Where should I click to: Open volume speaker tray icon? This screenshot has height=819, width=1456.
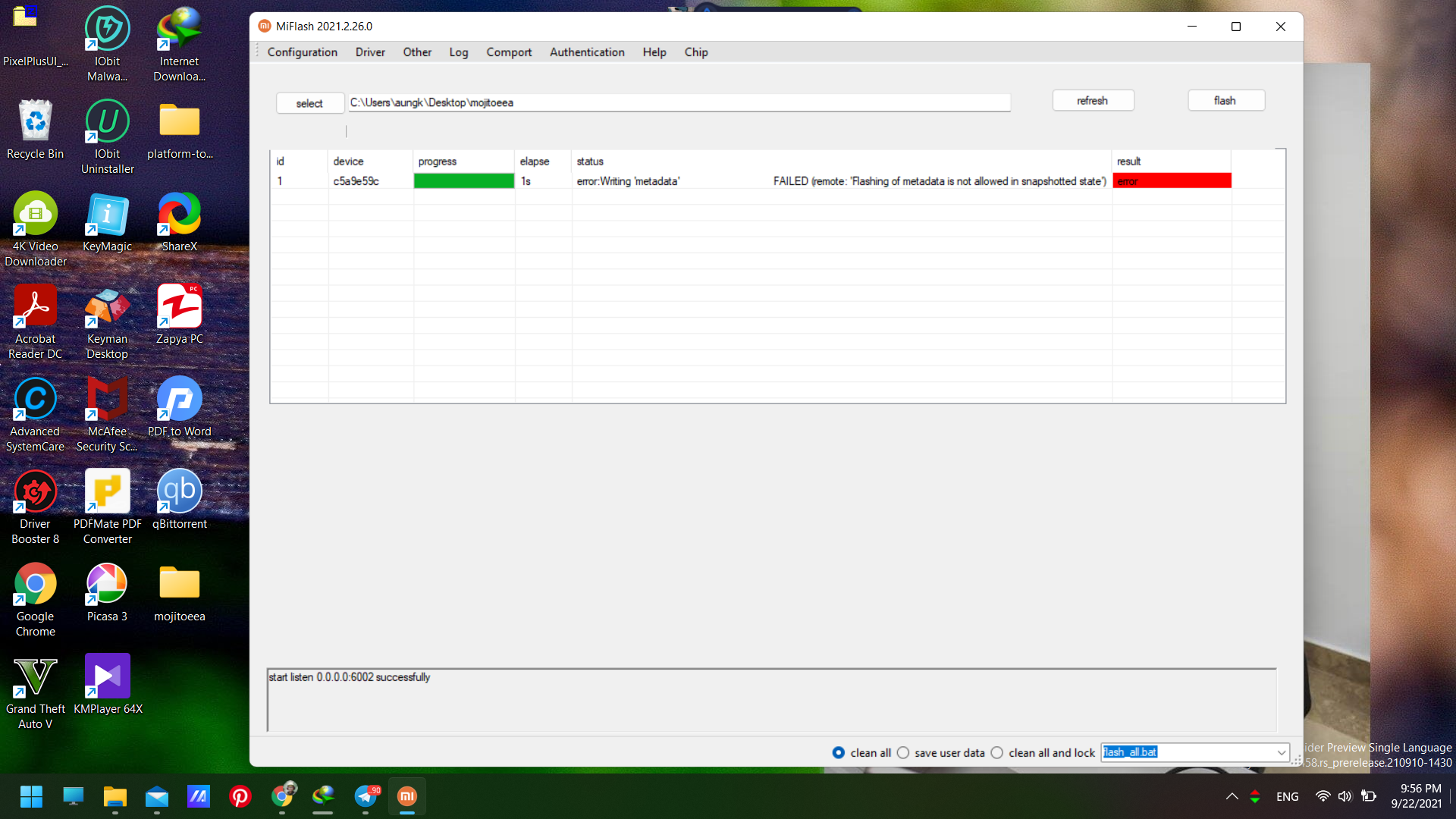pyautogui.click(x=1345, y=796)
